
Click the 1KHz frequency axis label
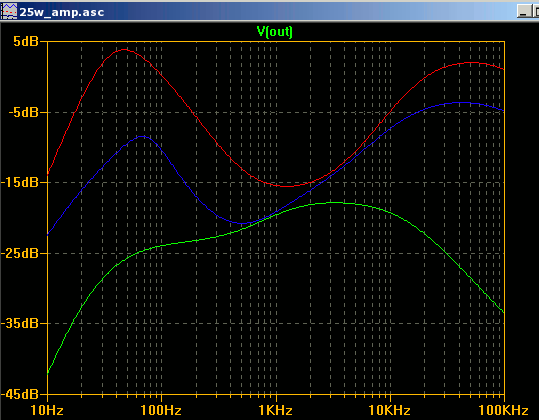(x=276, y=410)
